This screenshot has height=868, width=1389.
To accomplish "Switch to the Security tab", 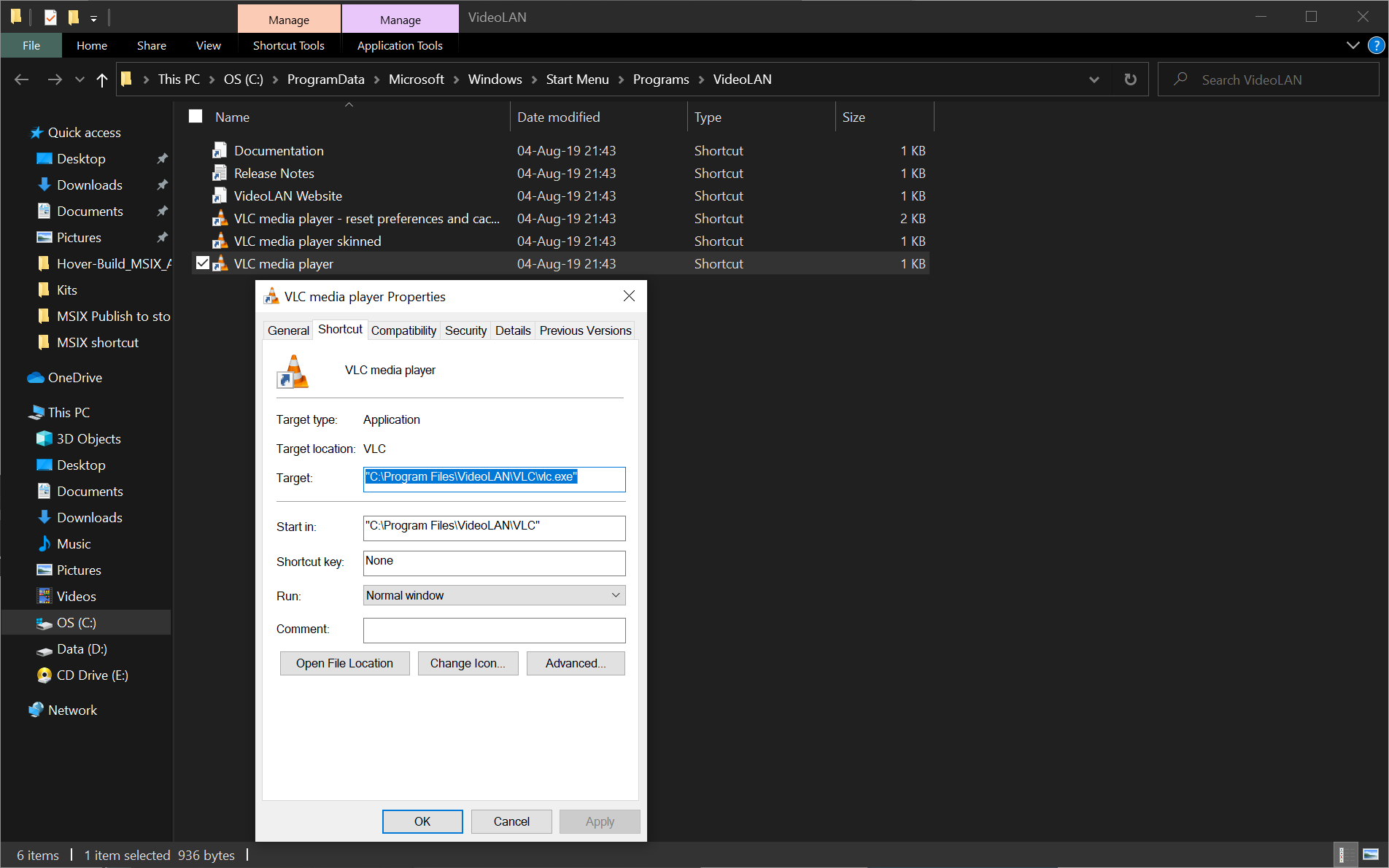I will coord(465,330).
